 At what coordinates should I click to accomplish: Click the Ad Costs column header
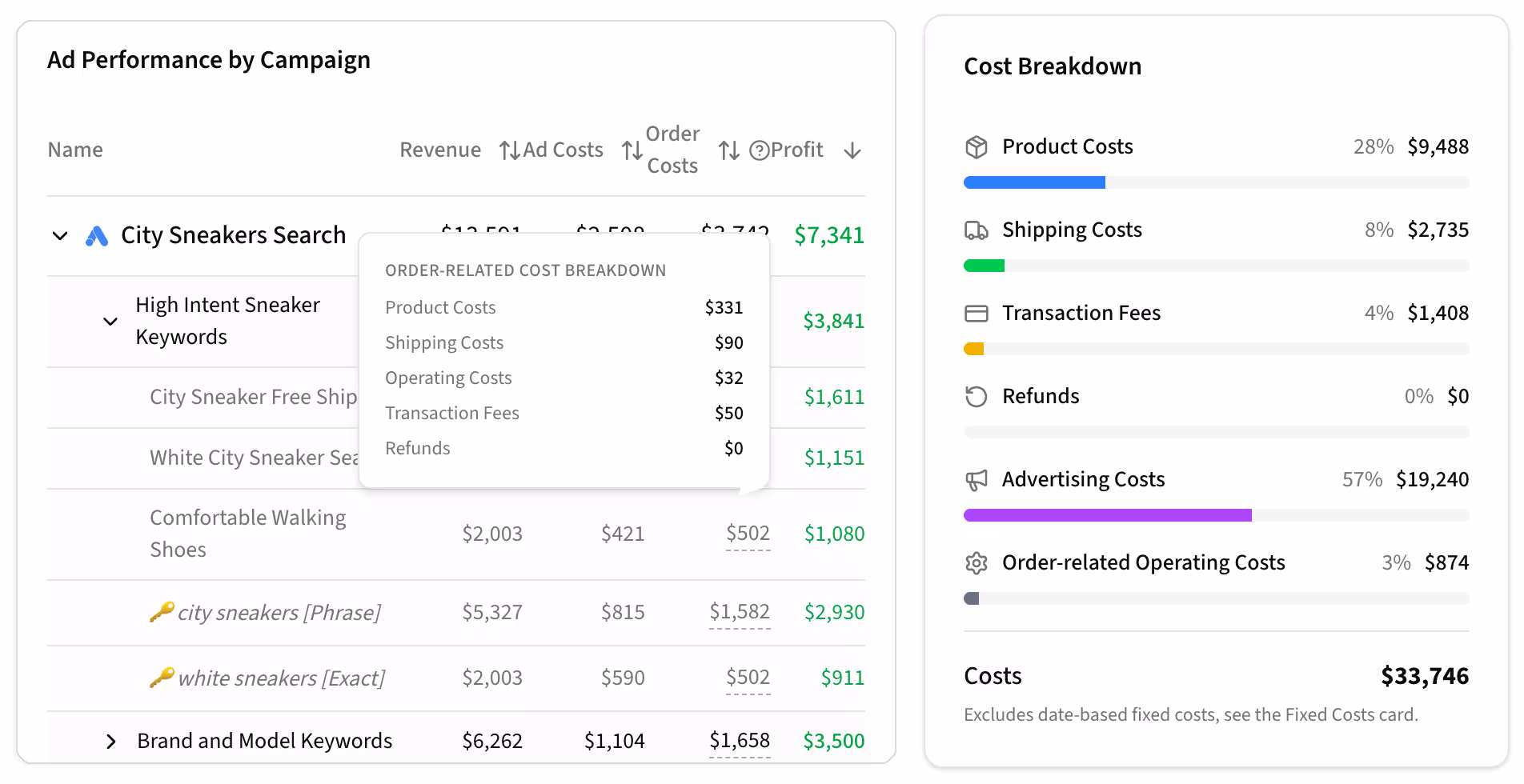click(x=563, y=150)
